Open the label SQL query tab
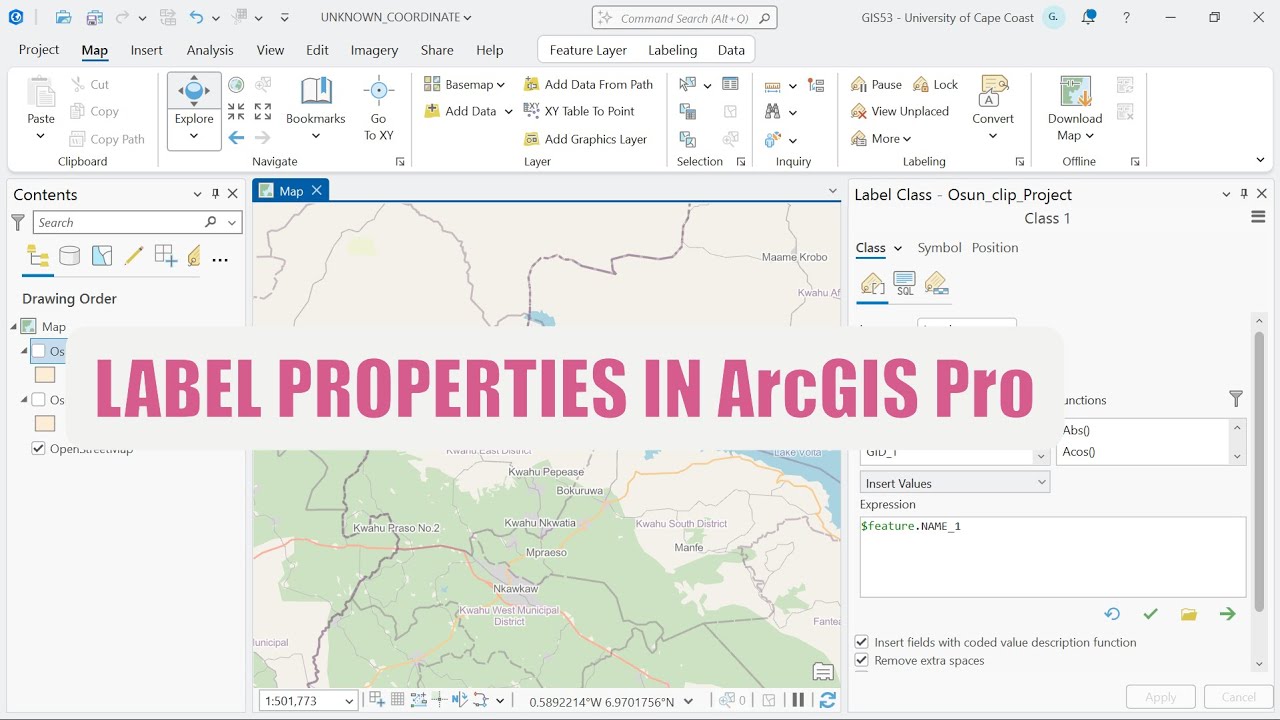Viewport: 1280px width, 720px height. [x=904, y=283]
